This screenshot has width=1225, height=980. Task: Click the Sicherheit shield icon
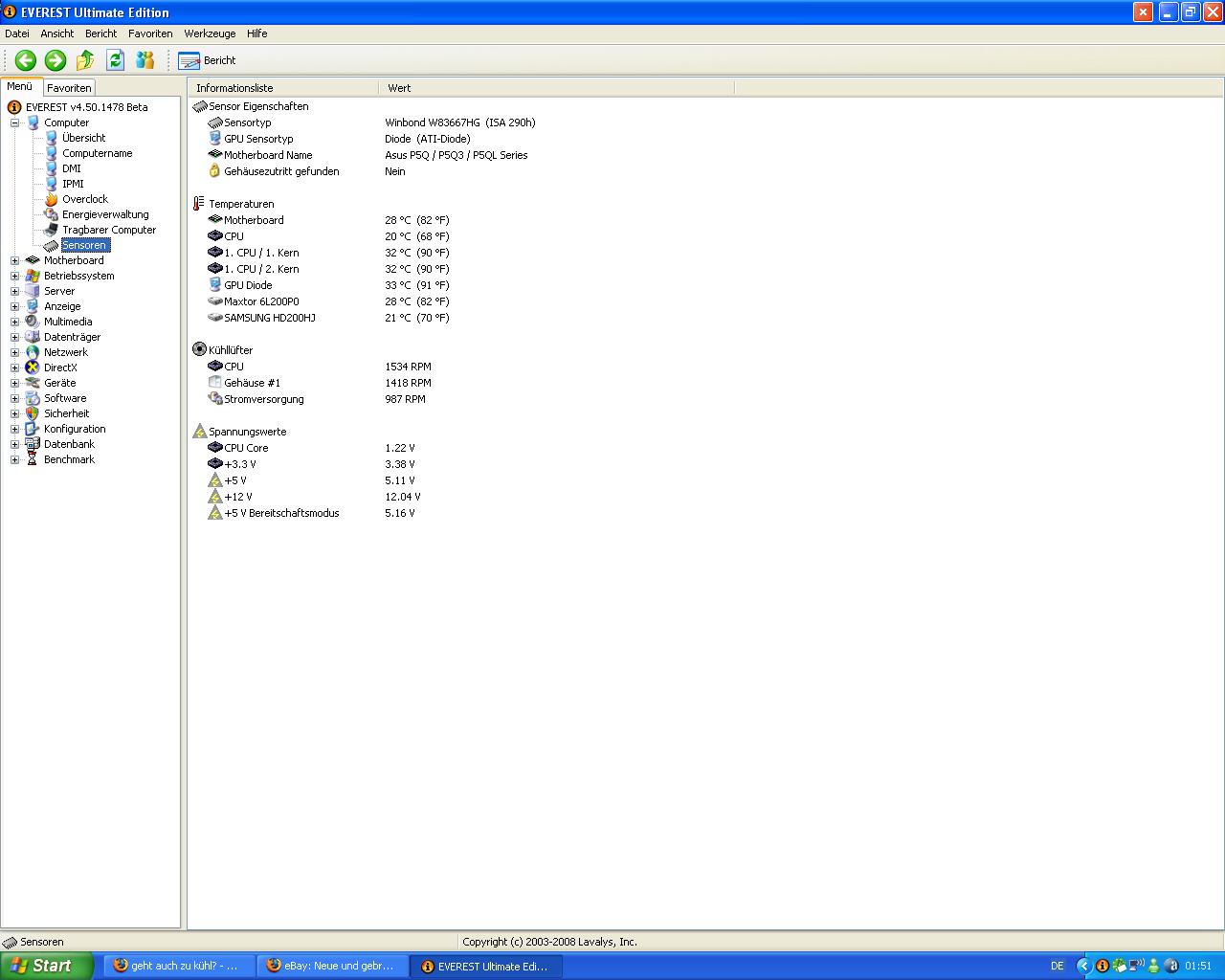tap(33, 413)
